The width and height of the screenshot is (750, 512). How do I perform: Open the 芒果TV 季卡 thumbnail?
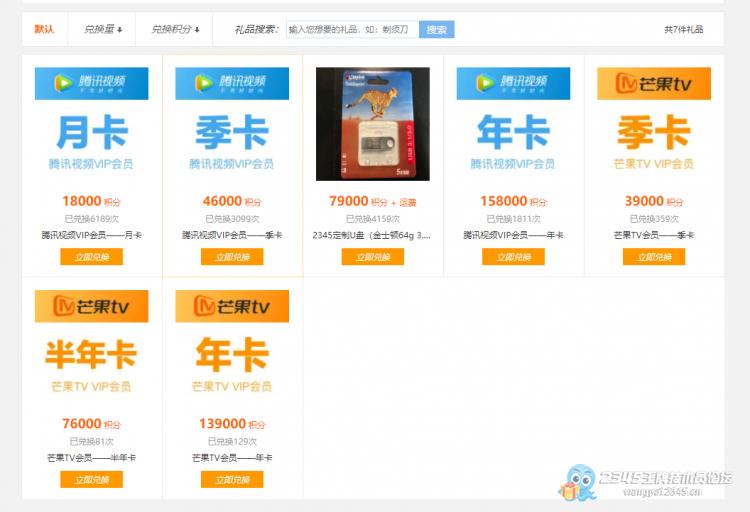click(x=654, y=124)
